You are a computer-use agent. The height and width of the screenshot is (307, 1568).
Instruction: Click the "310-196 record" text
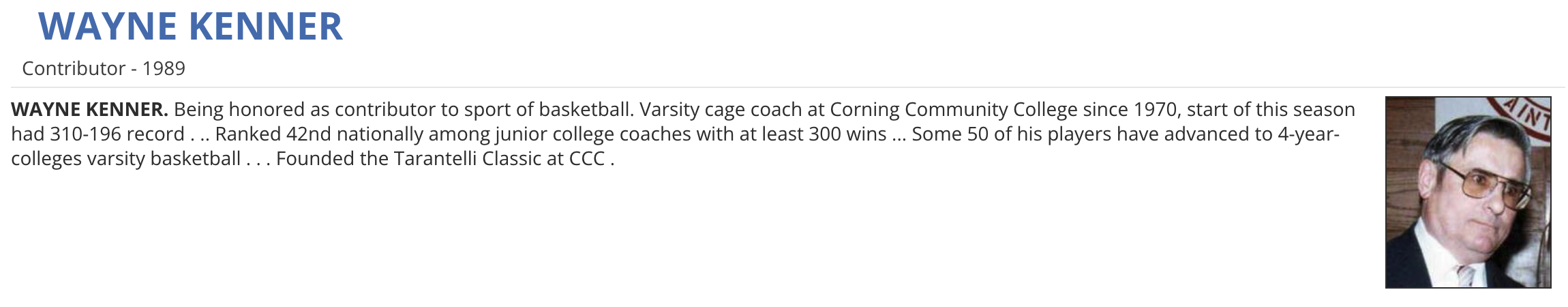[x=117, y=134]
